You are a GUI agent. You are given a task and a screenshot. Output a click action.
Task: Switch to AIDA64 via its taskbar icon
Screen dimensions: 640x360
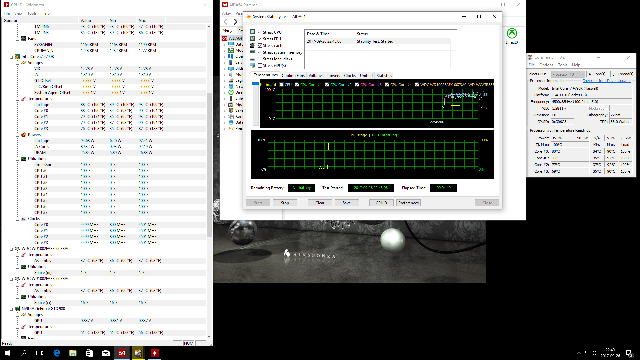pyautogui.click(x=122, y=353)
